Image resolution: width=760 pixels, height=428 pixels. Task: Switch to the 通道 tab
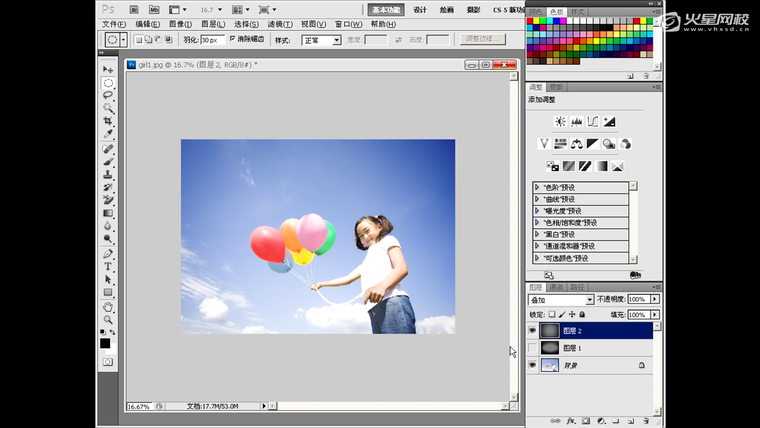(556, 287)
